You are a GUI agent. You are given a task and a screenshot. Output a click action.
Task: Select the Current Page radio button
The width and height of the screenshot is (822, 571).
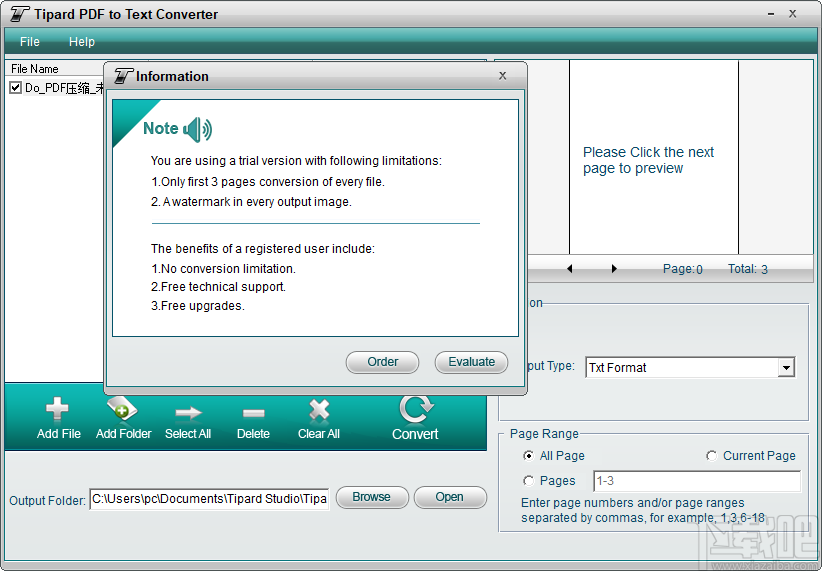point(711,456)
